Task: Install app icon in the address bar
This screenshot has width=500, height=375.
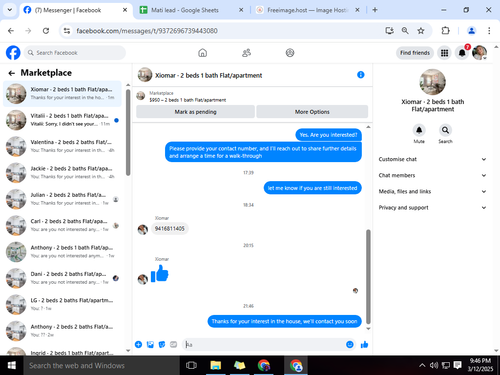Action: tap(389, 31)
